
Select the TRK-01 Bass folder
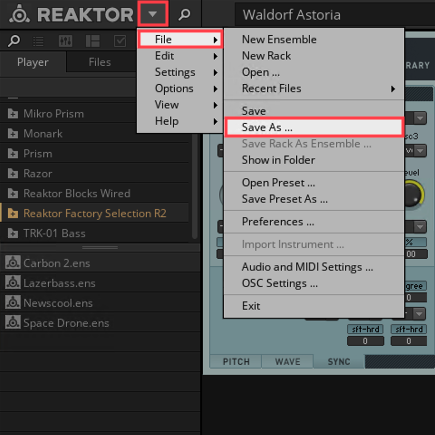tap(95, 233)
